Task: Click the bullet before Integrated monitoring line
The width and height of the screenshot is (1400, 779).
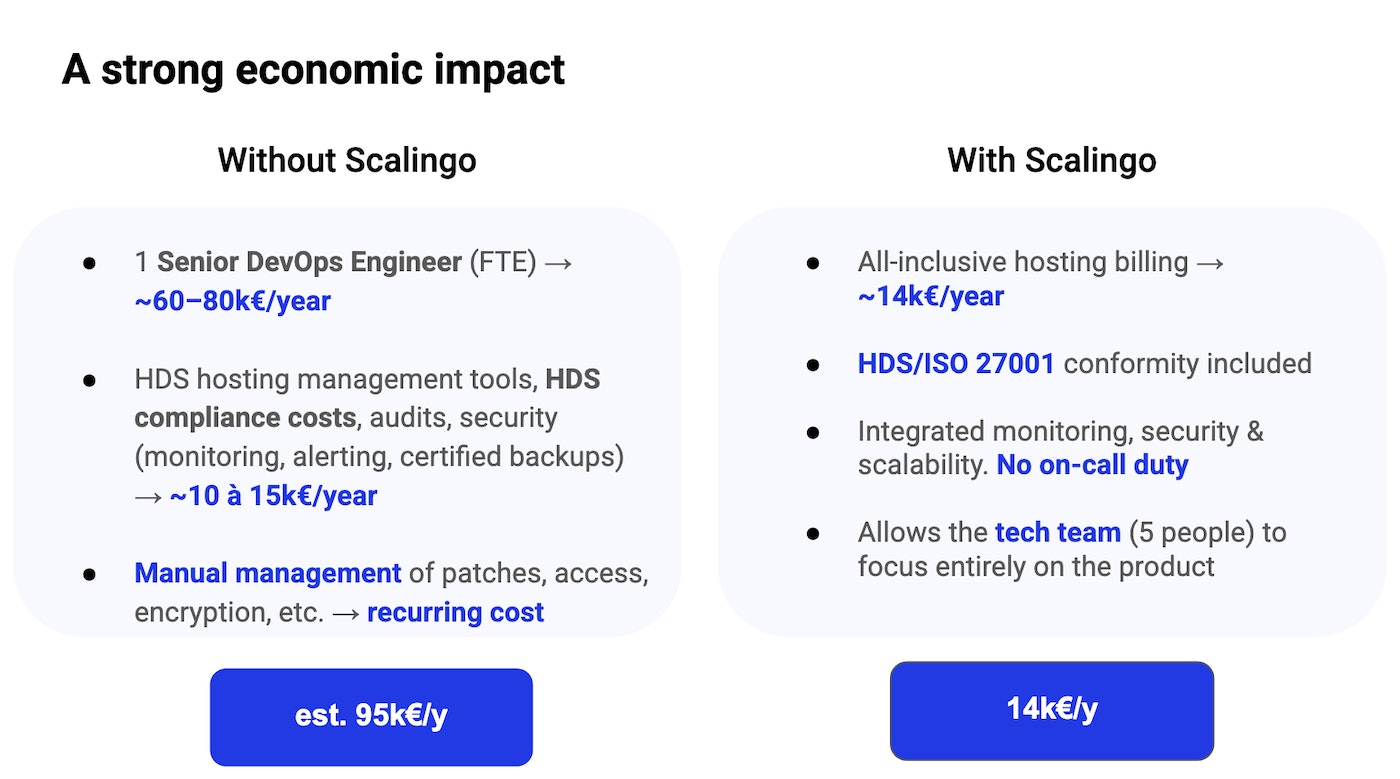Action: (813, 432)
